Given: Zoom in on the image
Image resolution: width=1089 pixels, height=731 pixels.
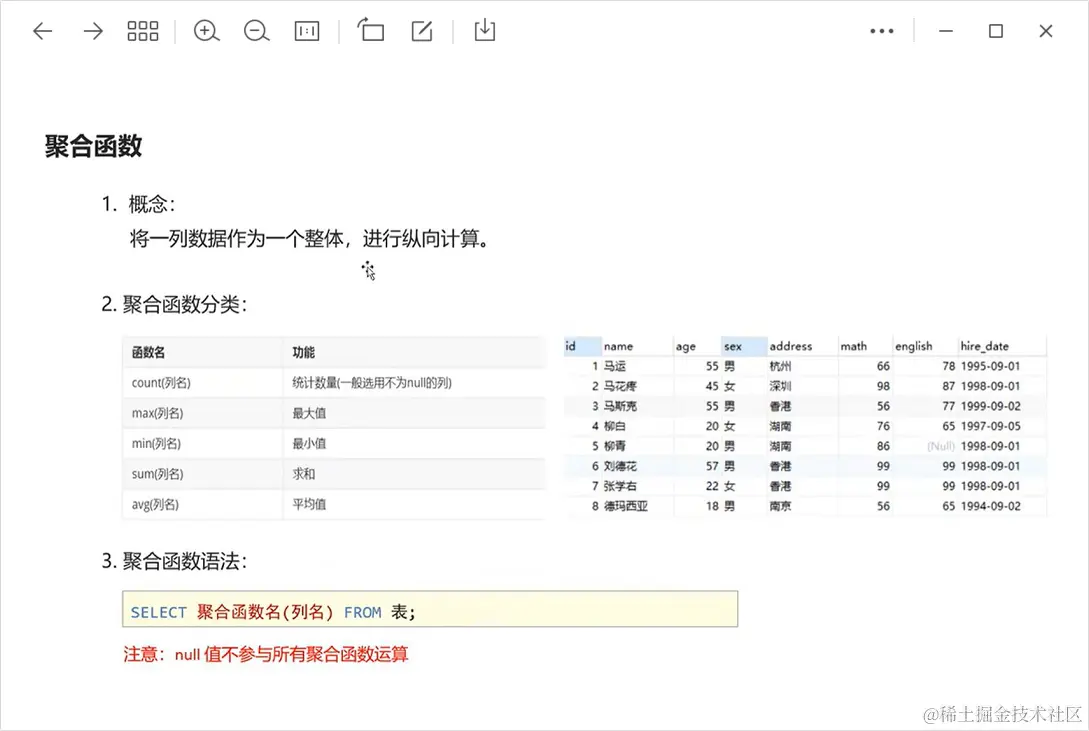Looking at the screenshot, I should [206, 31].
